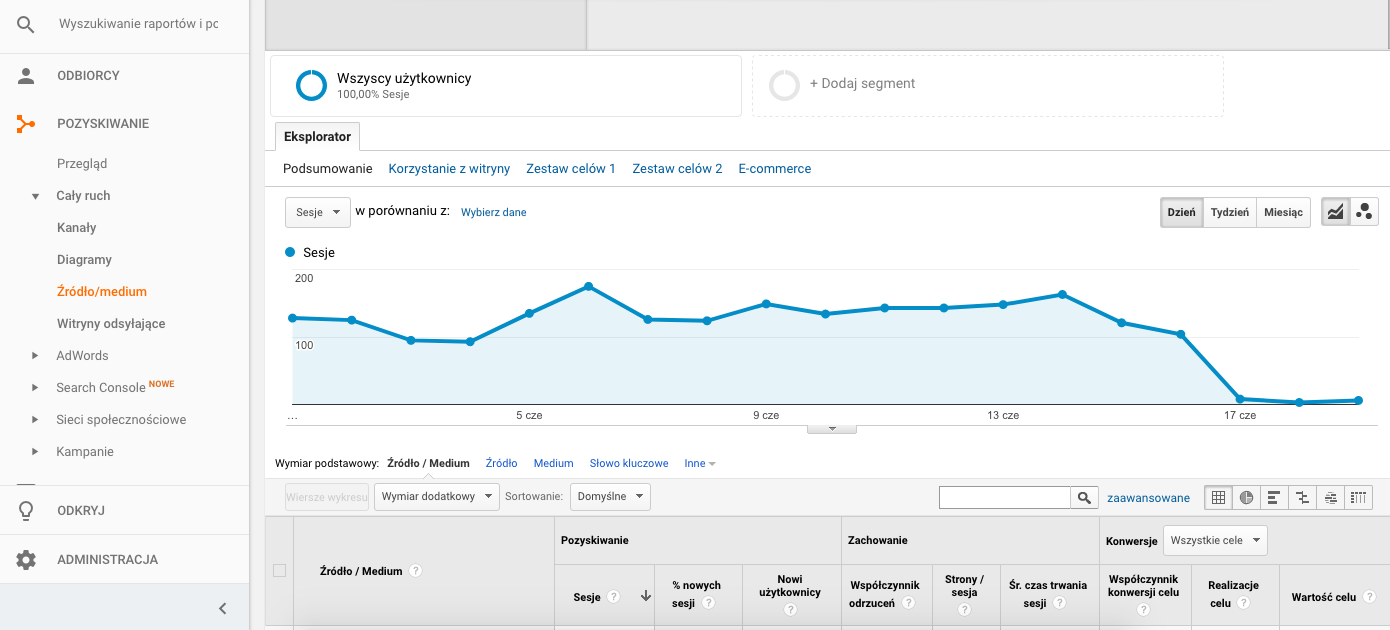Open the pivot table view
The image size is (1390, 630).
1358,497
